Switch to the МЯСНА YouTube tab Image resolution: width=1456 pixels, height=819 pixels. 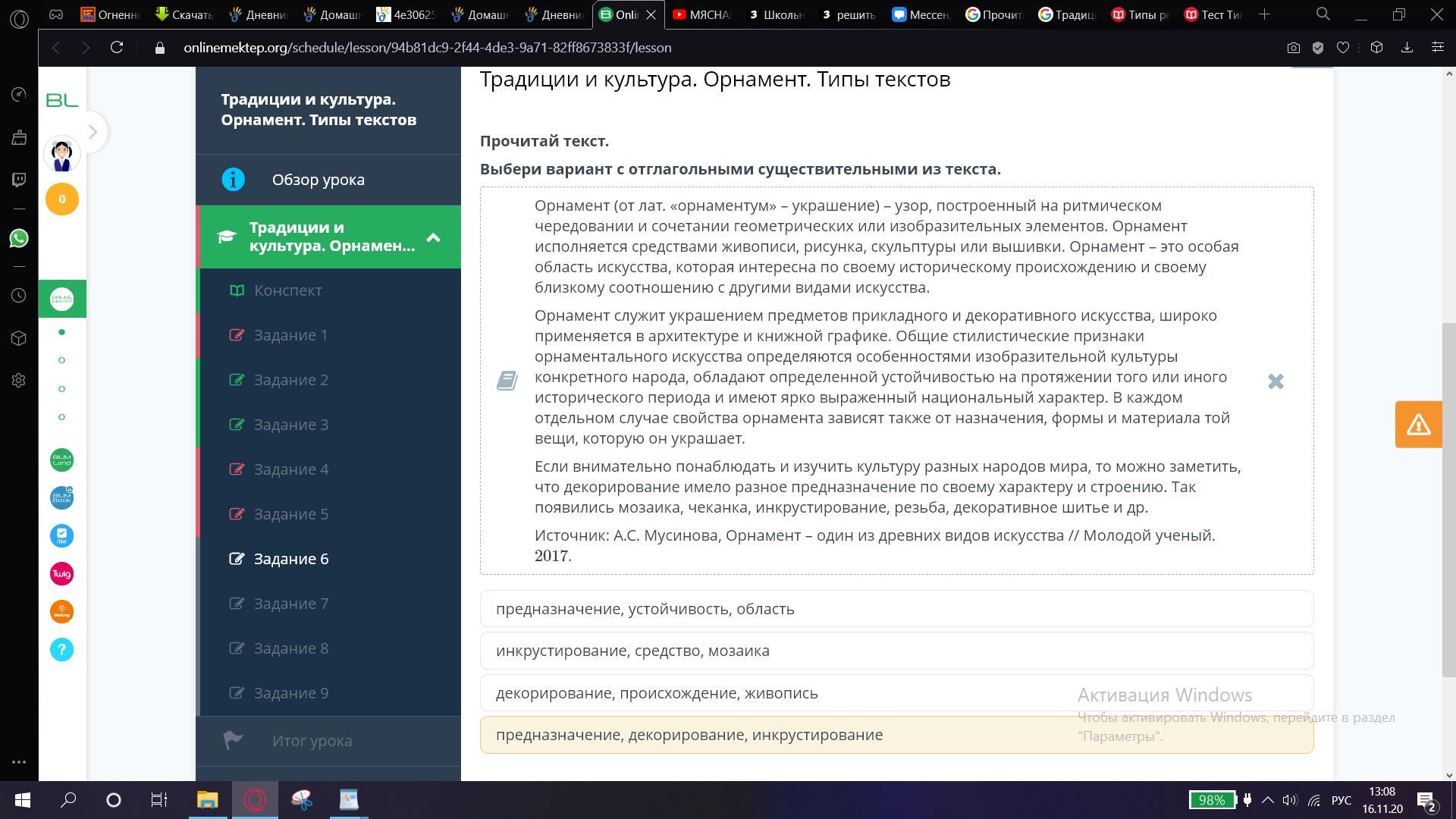(701, 14)
